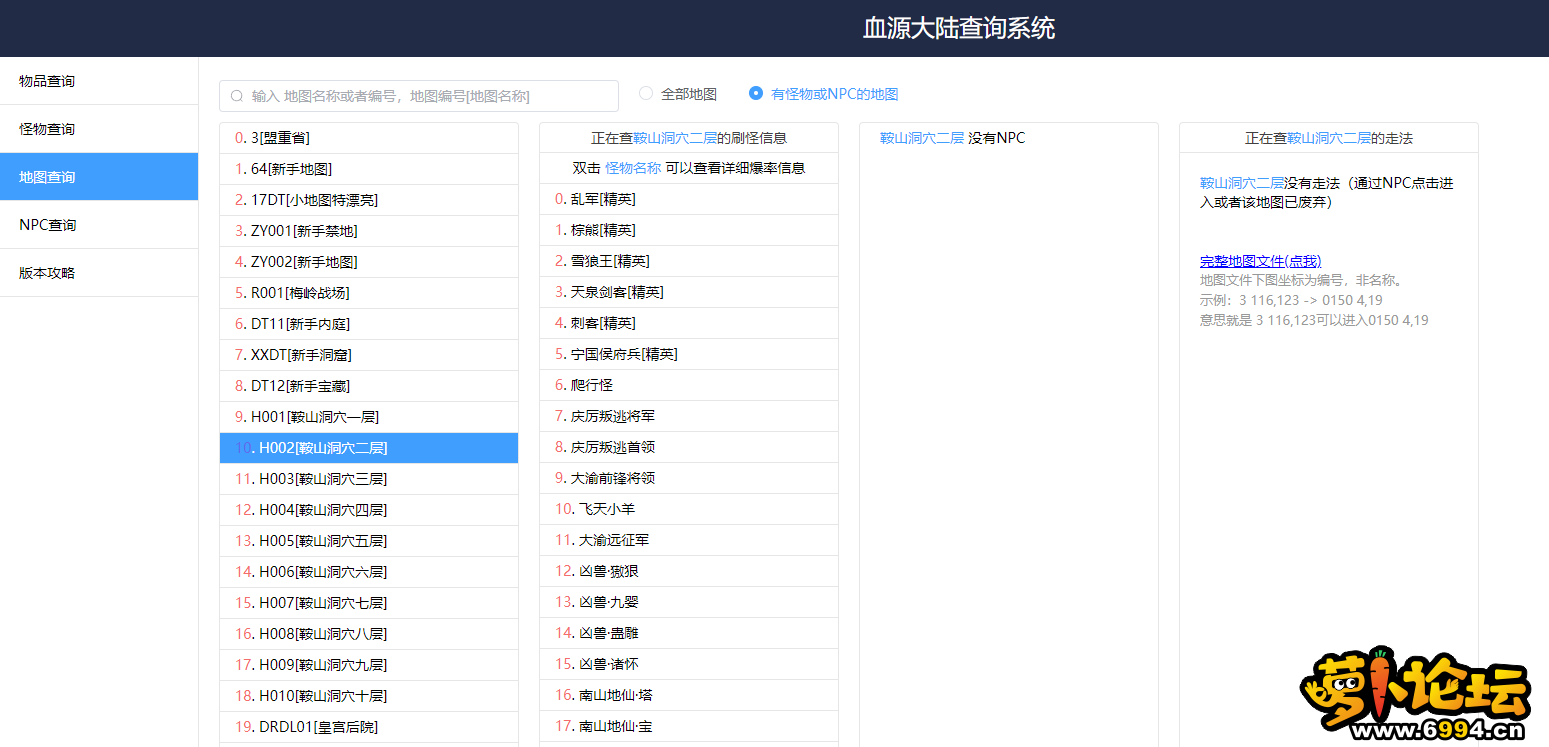Click monster 爬行怪
The image size is (1549, 747).
tap(689, 385)
